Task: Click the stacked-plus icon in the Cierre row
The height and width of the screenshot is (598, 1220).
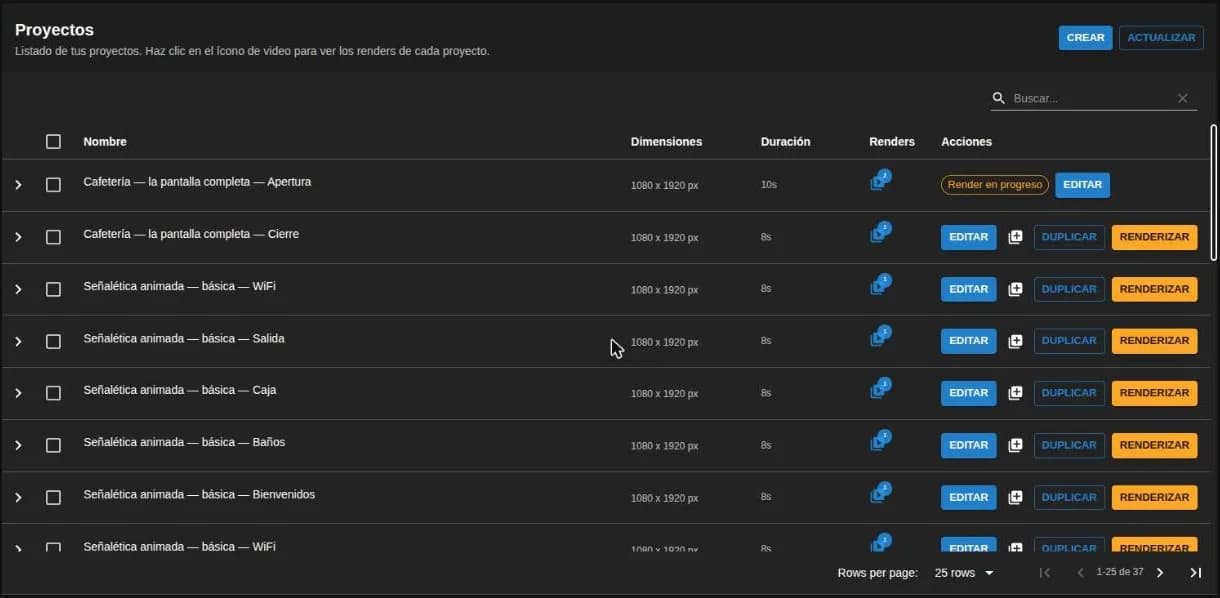Action: point(1015,237)
